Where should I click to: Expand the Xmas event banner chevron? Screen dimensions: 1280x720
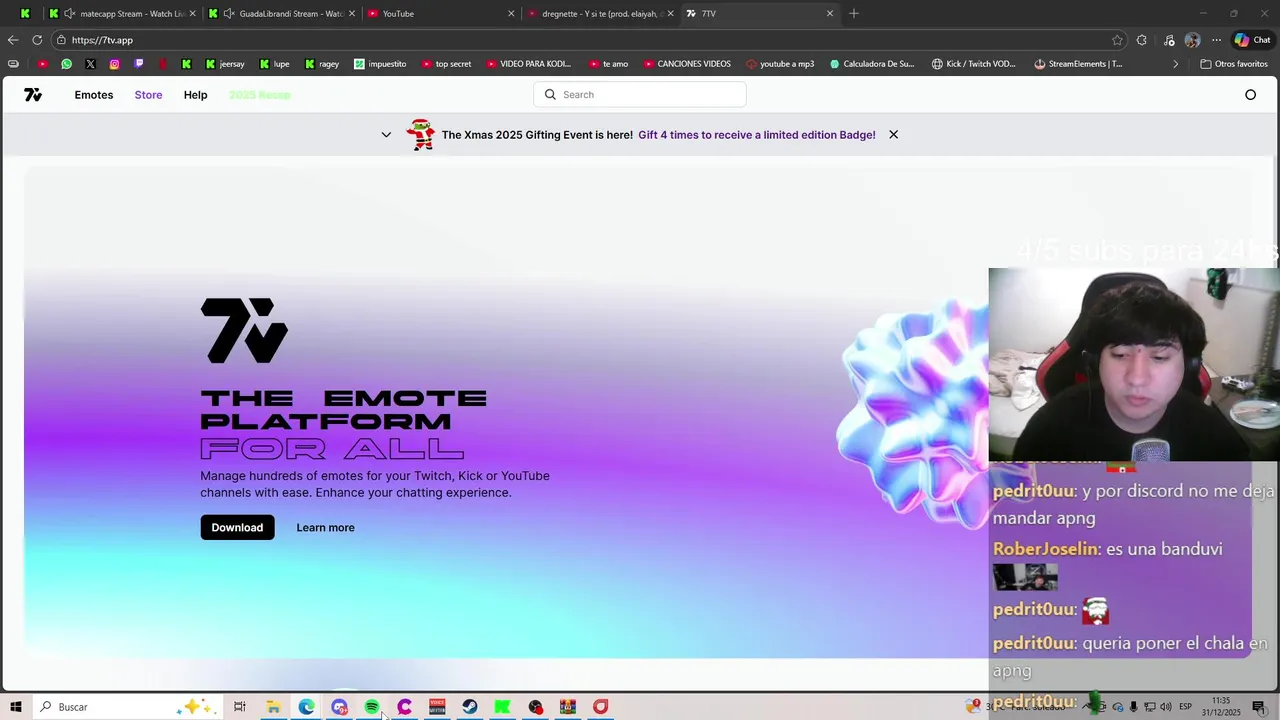386,135
